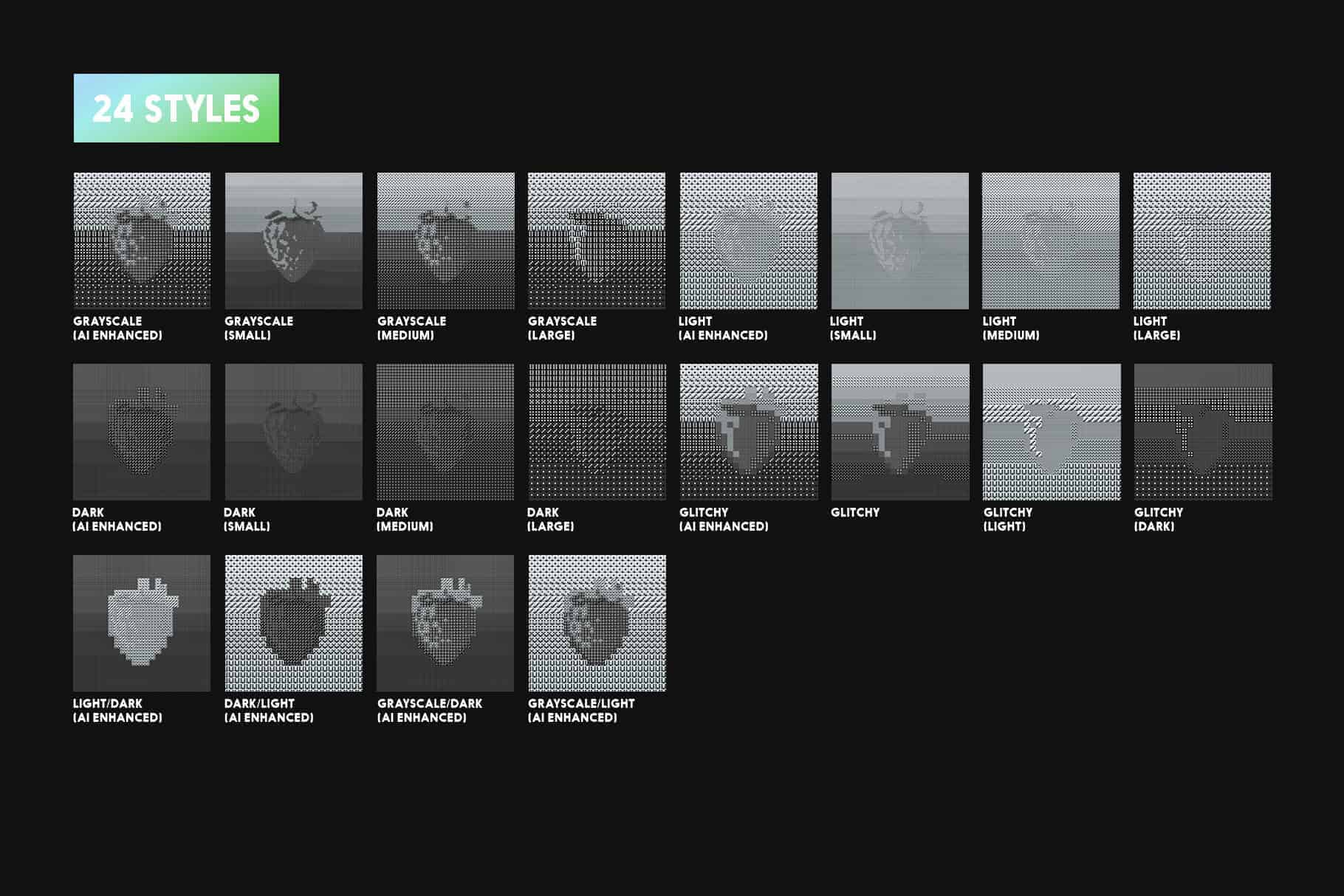Image resolution: width=1344 pixels, height=896 pixels.
Task: Click the Grayscale/Dark (AI Enhanced) text label
Action: 429,710
